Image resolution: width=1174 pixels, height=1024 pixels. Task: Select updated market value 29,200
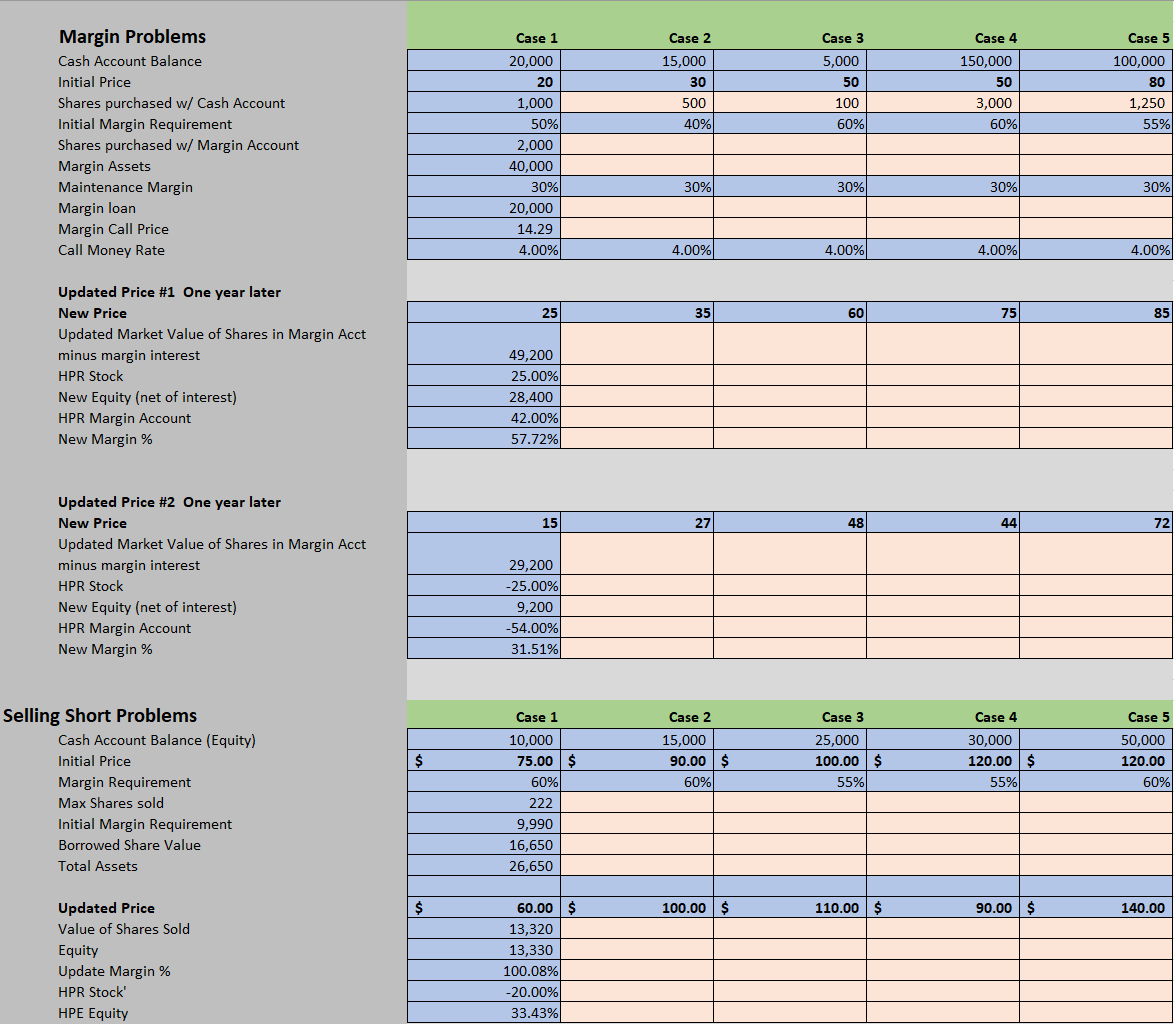coord(484,553)
